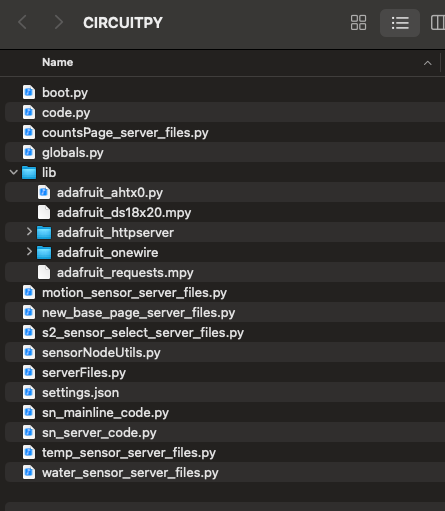
Task: Select the list view button
Action: coord(400,23)
